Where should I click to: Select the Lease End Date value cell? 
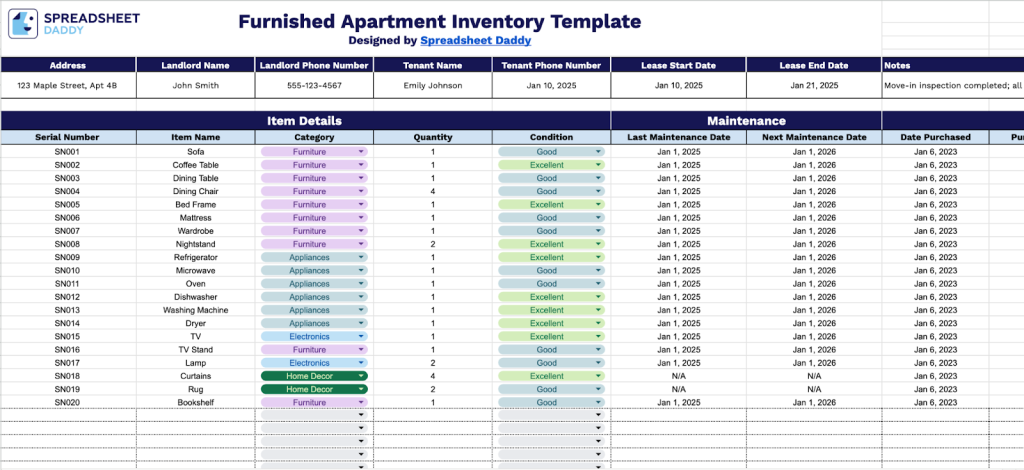pos(812,86)
